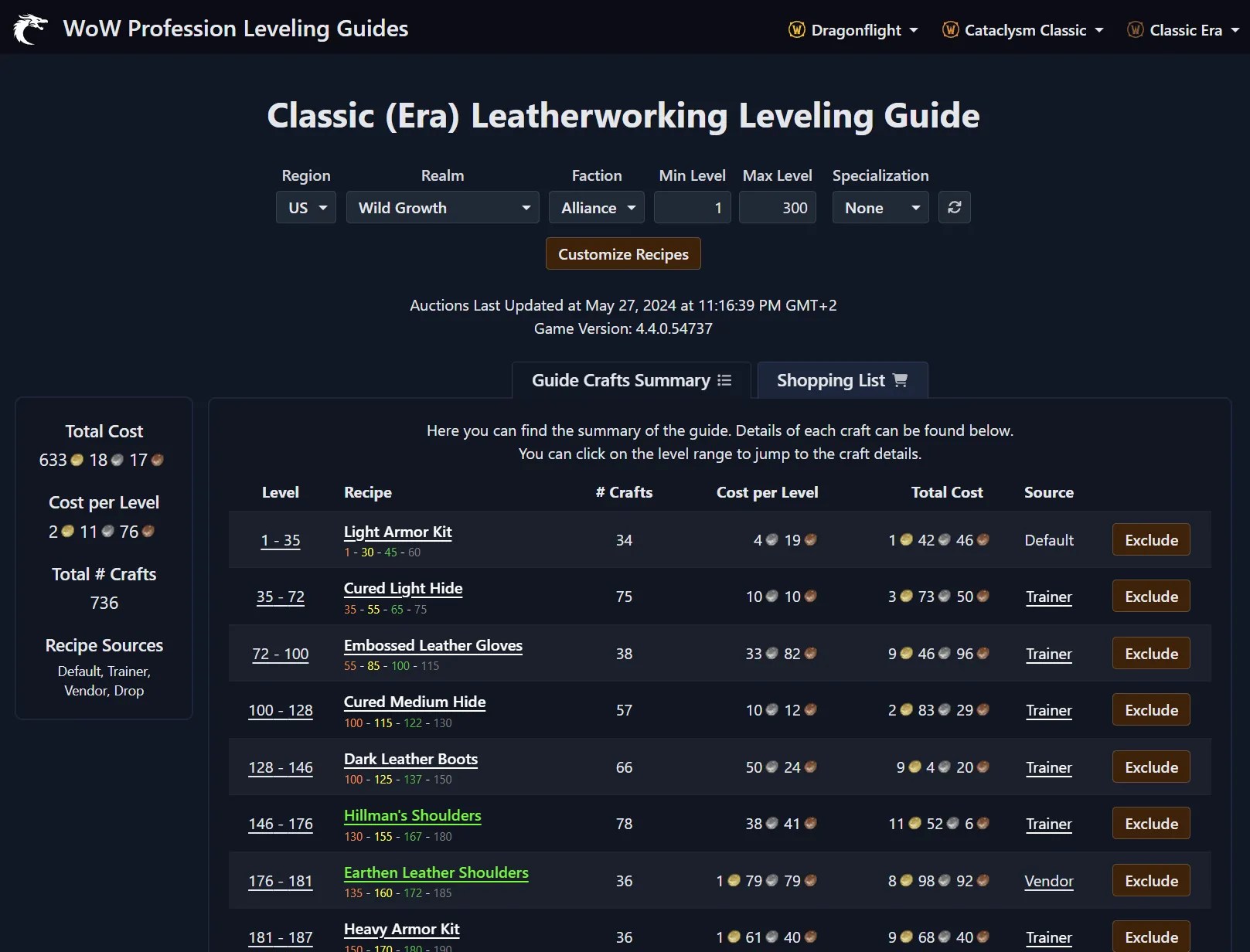This screenshot has height=952, width=1250.
Task: Open the Realm dropdown showing Wild Growth
Action: 442,207
